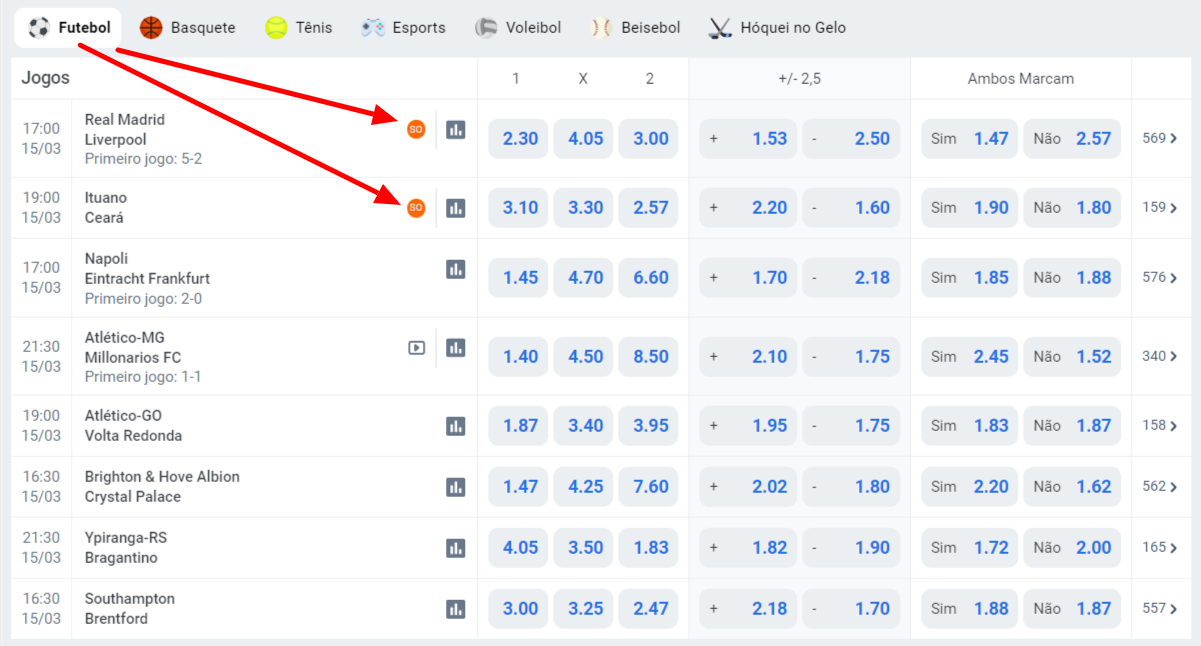Viewport: 1201px width, 646px height.
Task: Open live stream icon for Atlético-MG match
Action: point(417,348)
